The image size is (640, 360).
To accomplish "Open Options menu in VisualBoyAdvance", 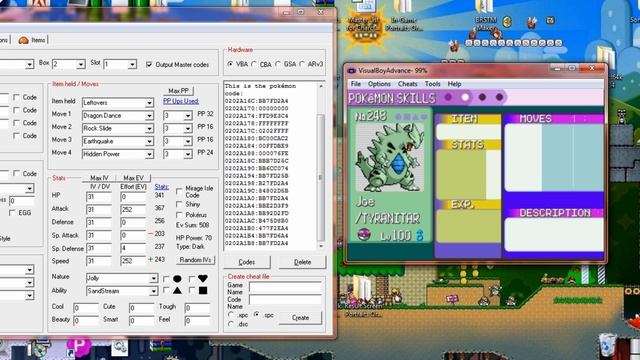I will click(x=379, y=84).
